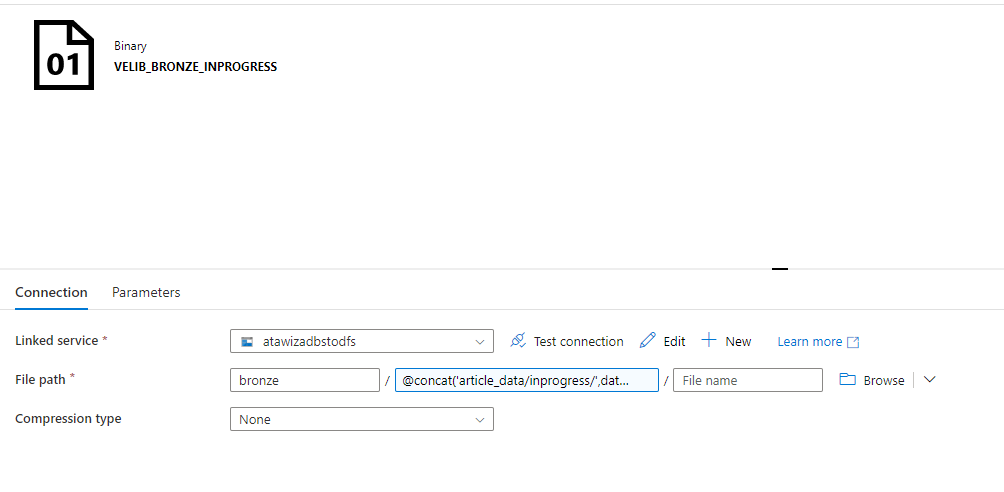
Task: Click the Compression type label
Action: (x=68, y=419)
